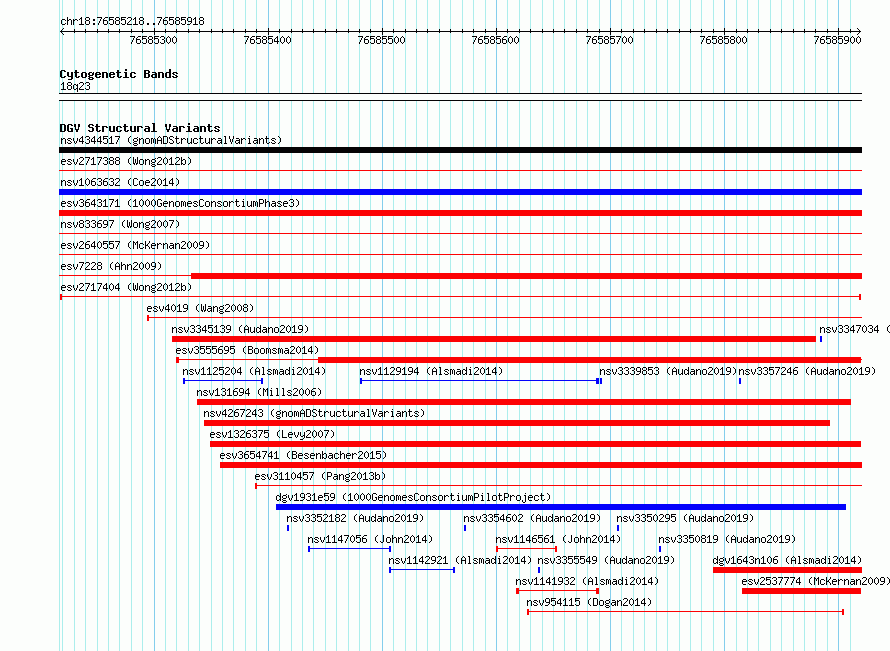The image size is (890, 651).
Task: Open variant esv2640557 (McKernan2009)
Action: coord(135,245)
